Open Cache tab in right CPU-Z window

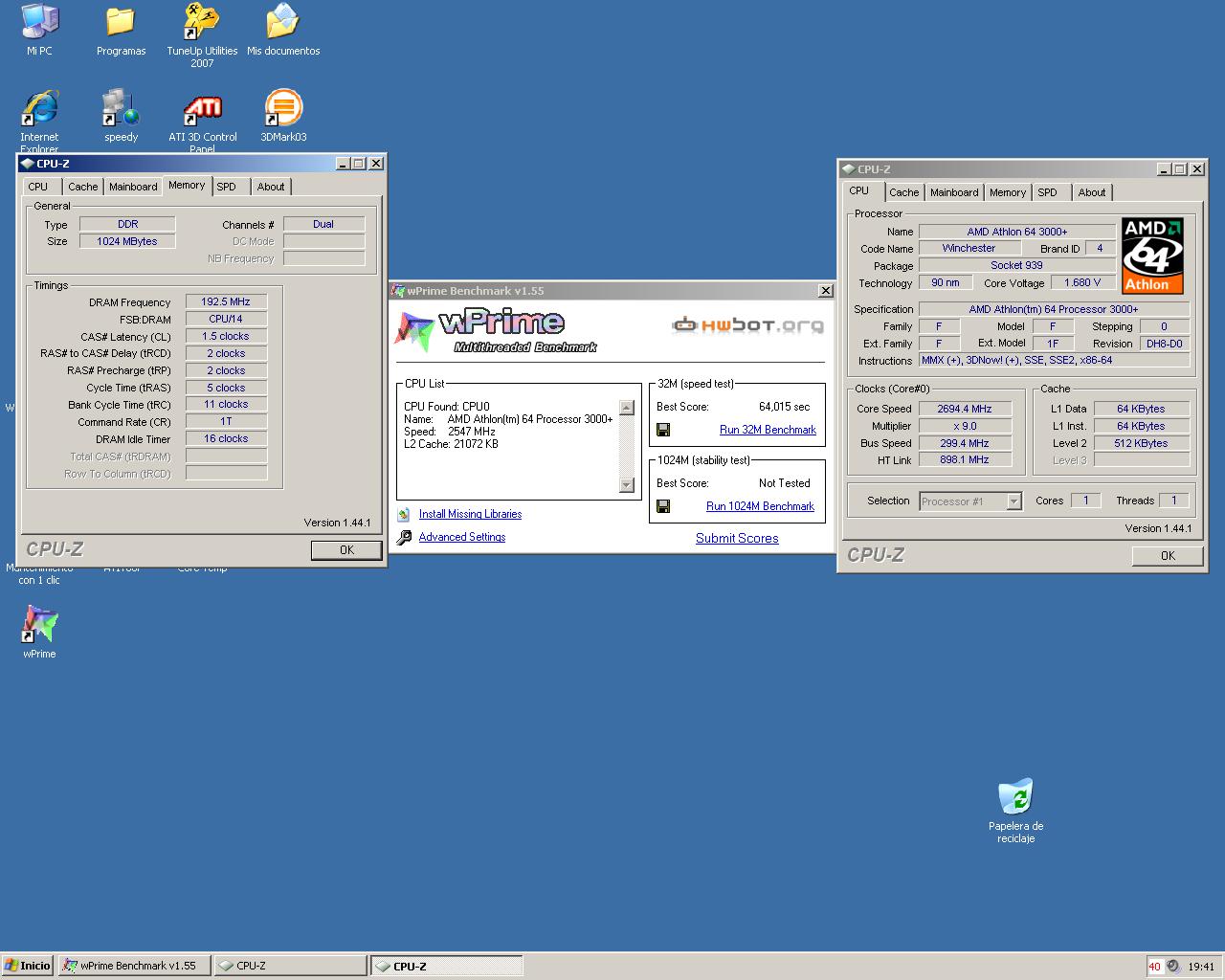(x=903, y=192)
